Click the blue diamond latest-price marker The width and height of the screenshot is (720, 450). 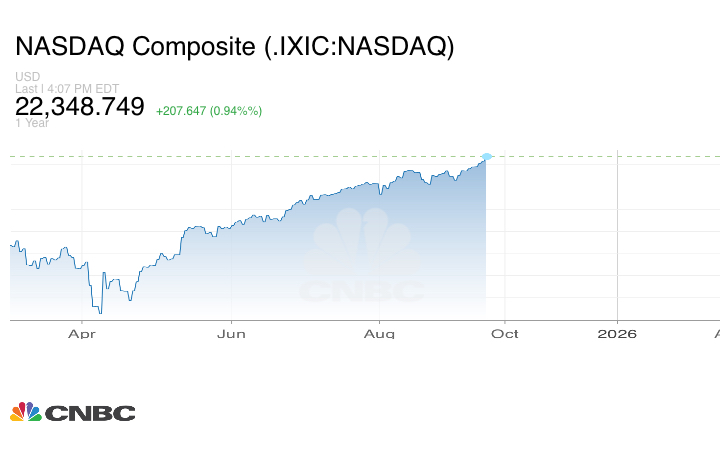(487, 157)
